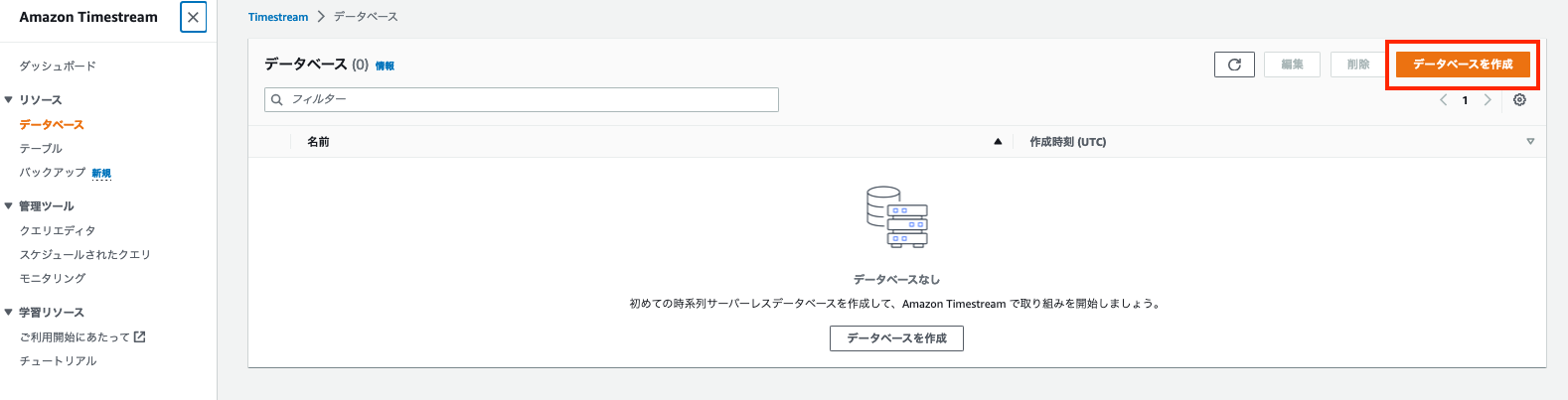
Task: Open モニタリング in sidebar
Action: [53, 279]
